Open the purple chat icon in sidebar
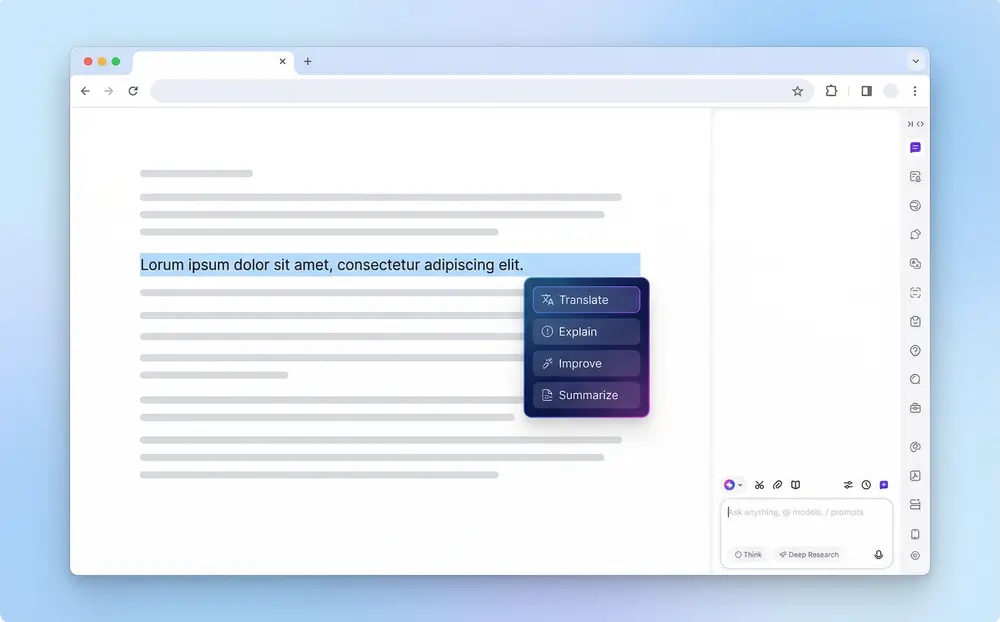This screenshot has height=622, width=1000. [915, 147]
